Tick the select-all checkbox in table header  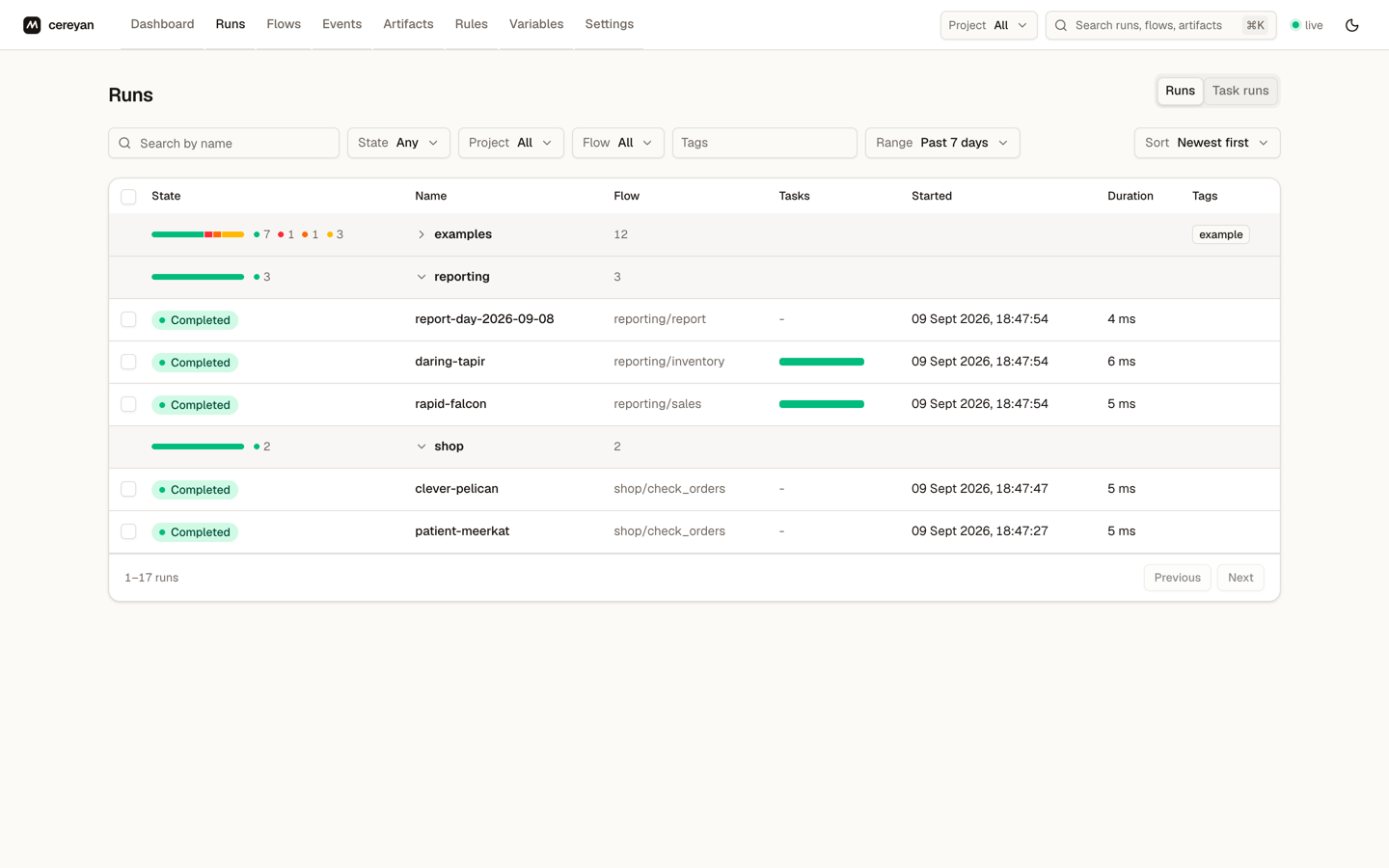128,197
